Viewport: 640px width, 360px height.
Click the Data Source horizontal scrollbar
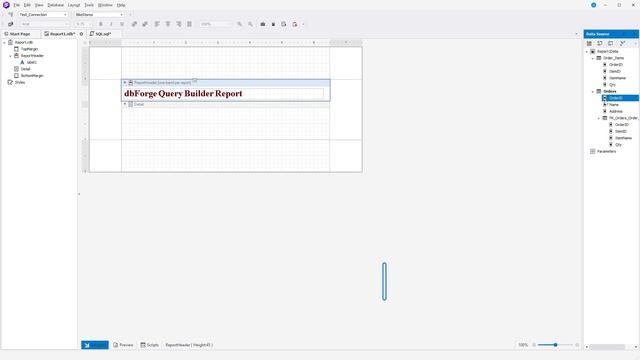click(606, 347)
